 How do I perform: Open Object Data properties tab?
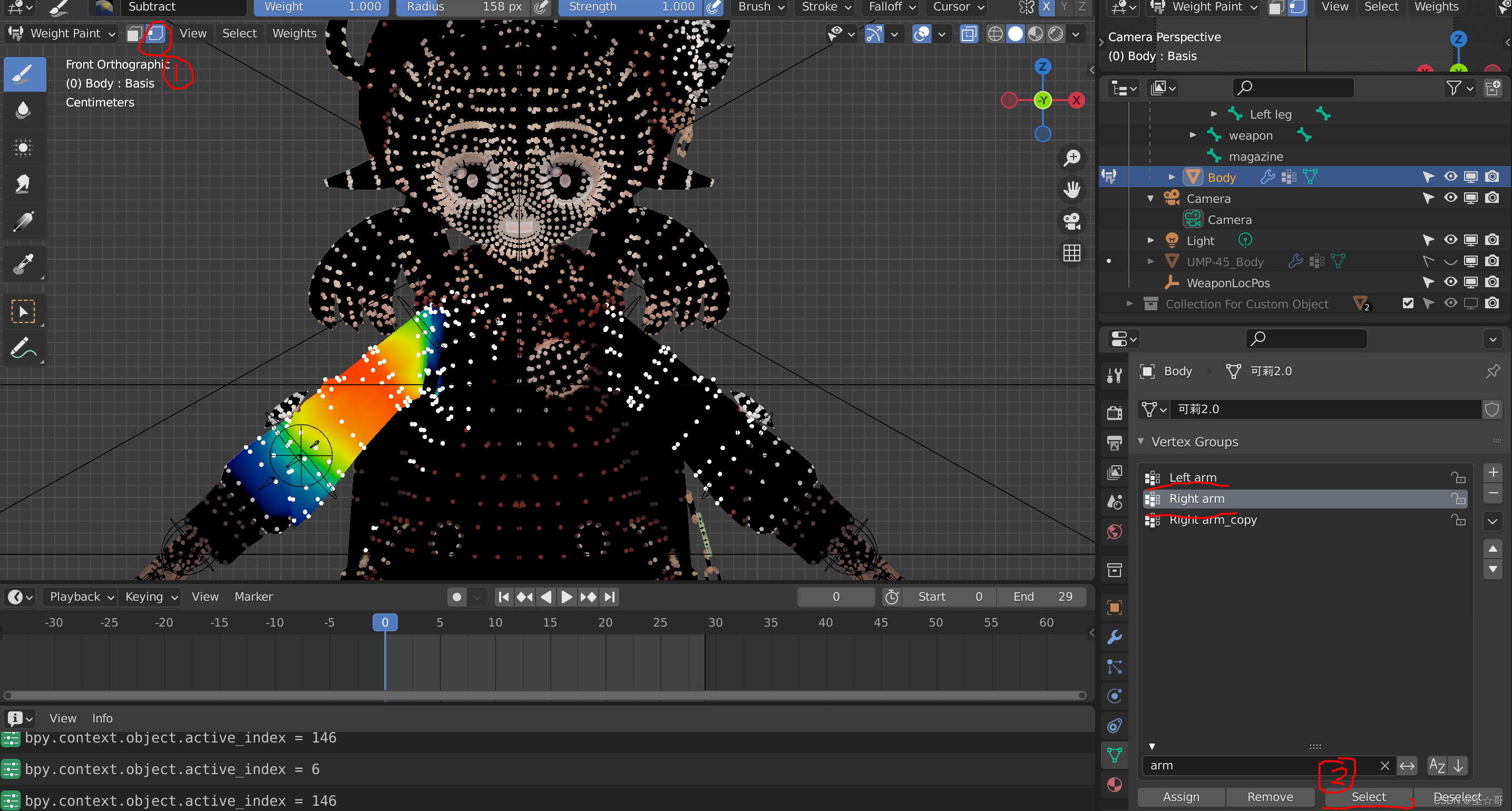coord(1114,755)
